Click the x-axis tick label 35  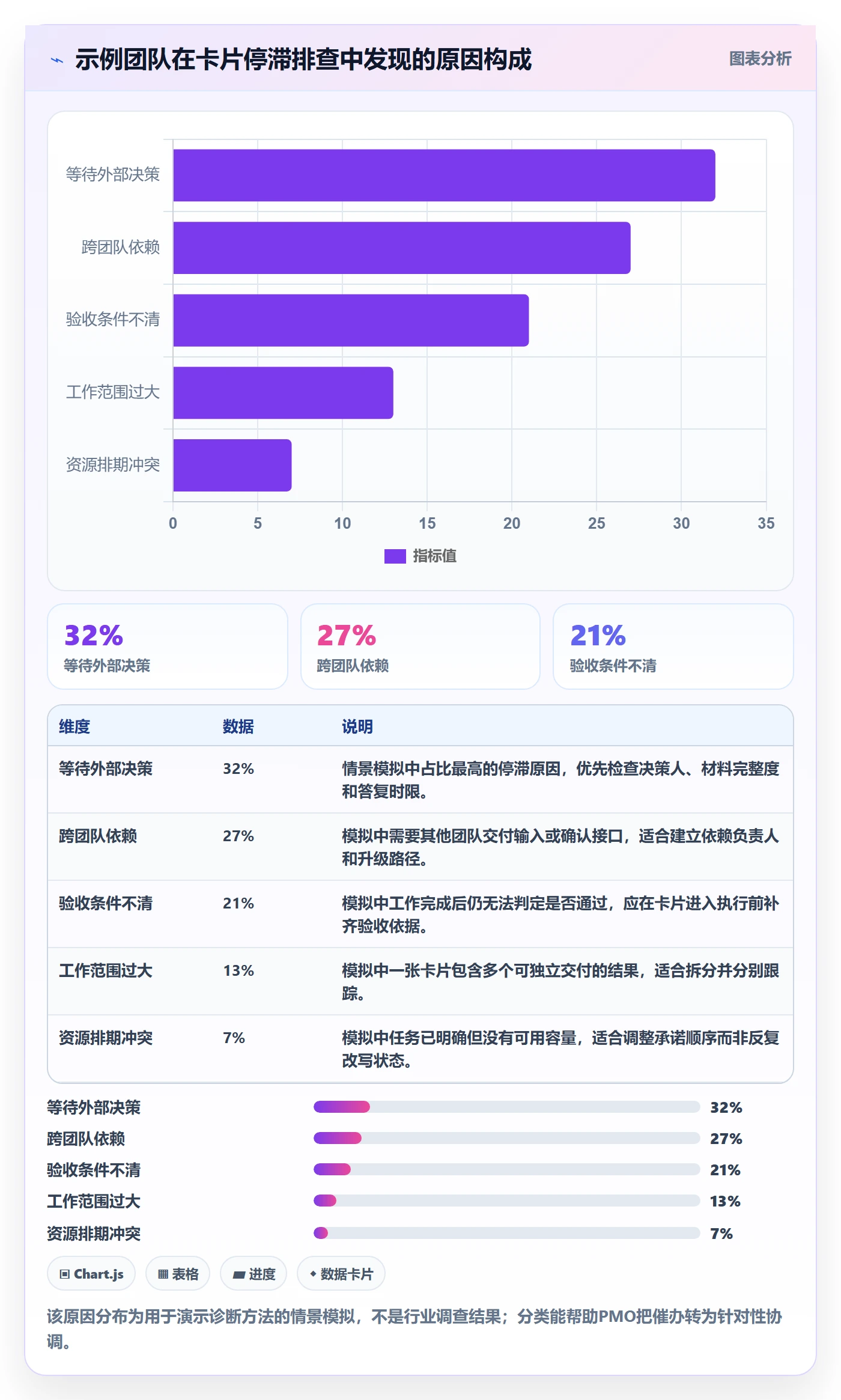click(x=766, y=523)
